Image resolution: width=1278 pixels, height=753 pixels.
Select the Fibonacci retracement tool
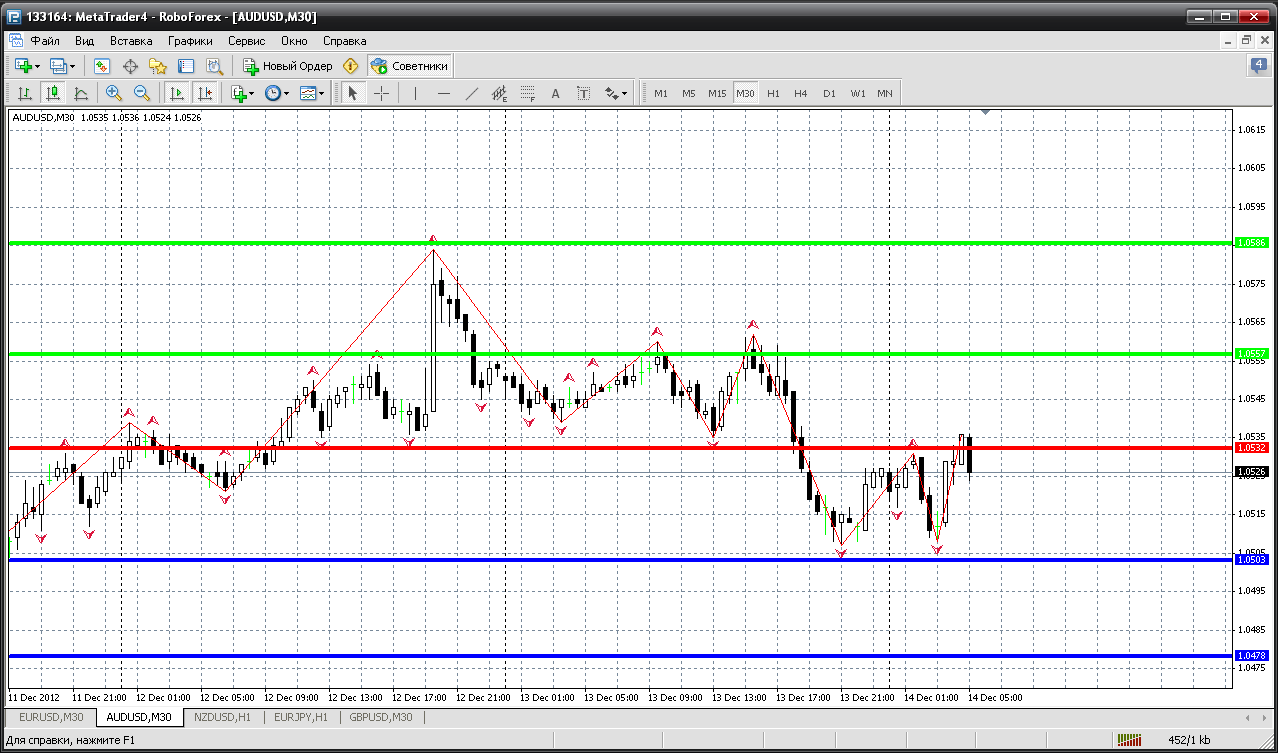[528, 93]
